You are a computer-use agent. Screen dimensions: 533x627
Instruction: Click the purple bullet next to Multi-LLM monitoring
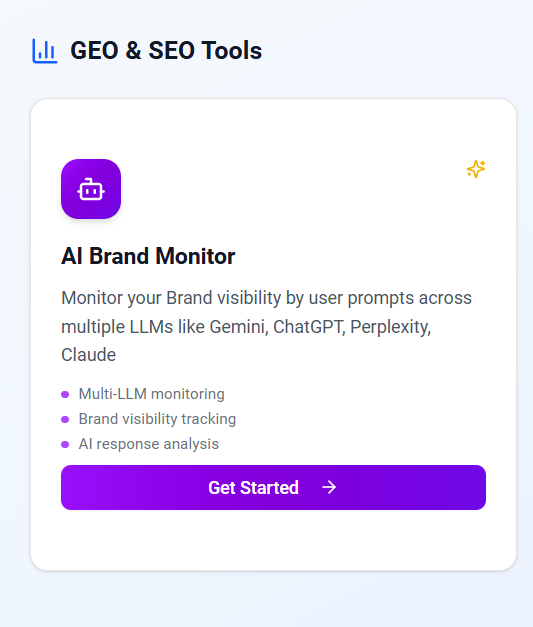(65, 395)
